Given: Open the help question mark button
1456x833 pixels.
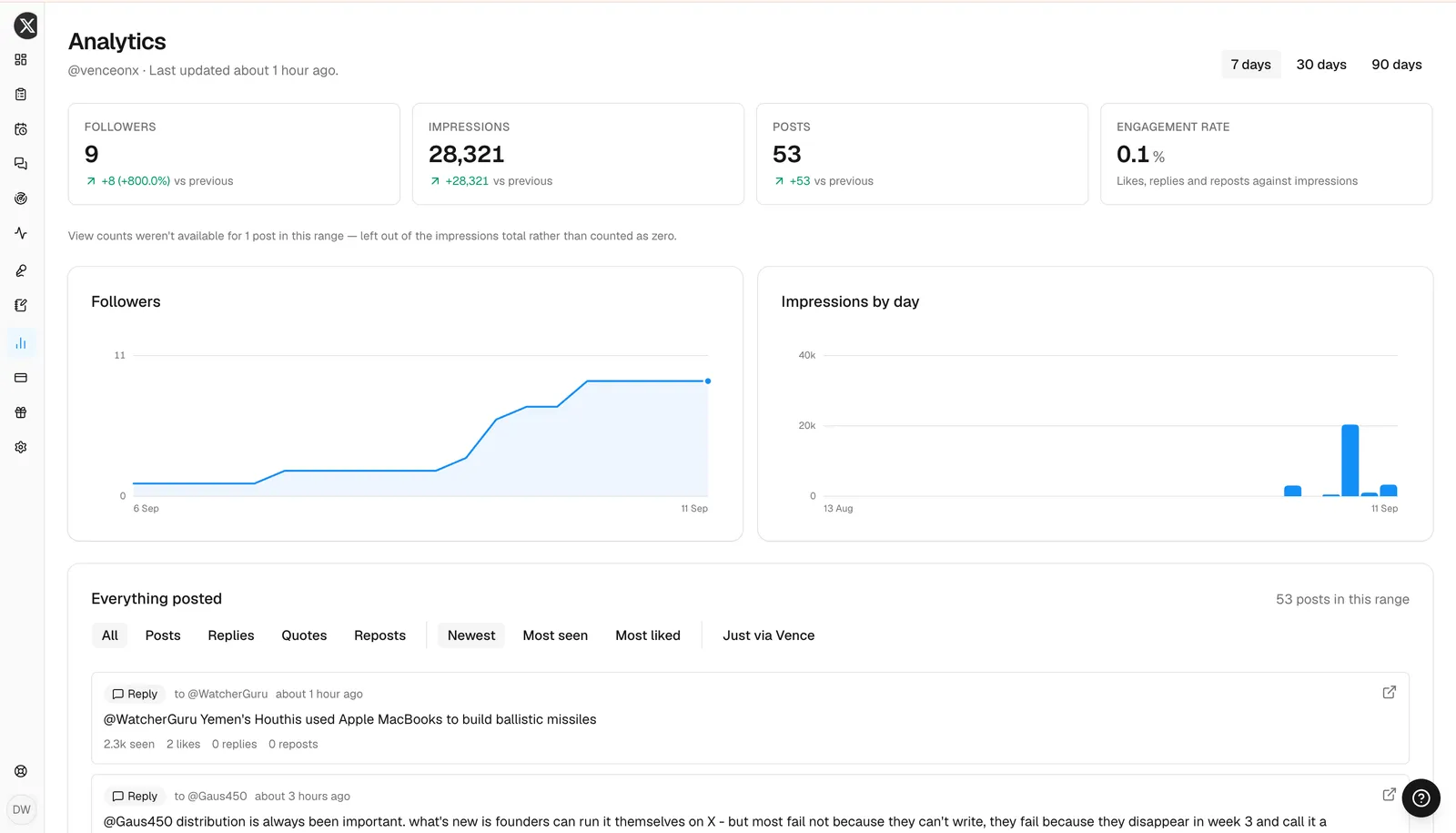Looking at the screenshot, I should click(x=1421, y=798).
